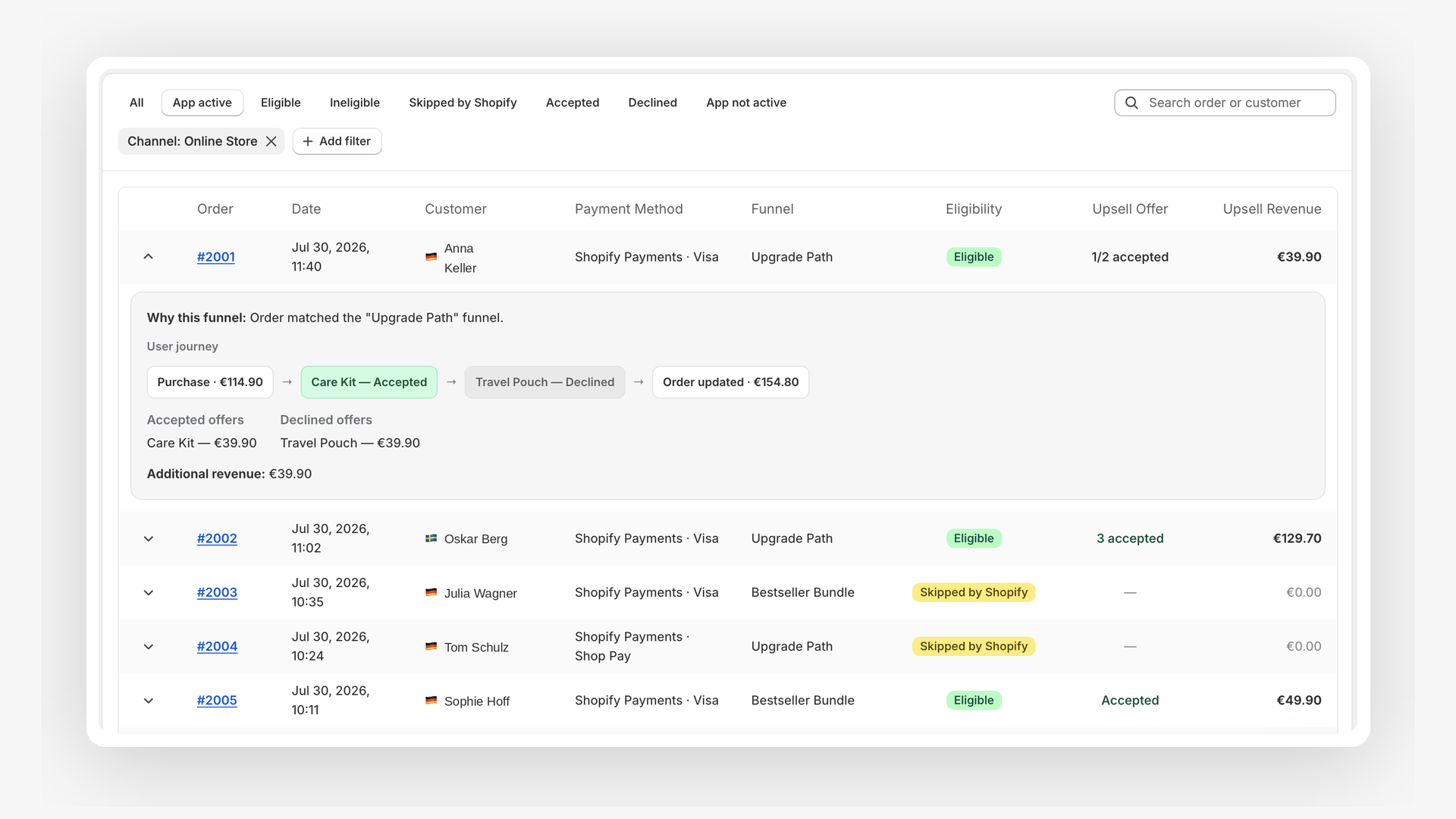
Task: Click the flag icon beside Julia Wagner
Action: click(431, 592)
